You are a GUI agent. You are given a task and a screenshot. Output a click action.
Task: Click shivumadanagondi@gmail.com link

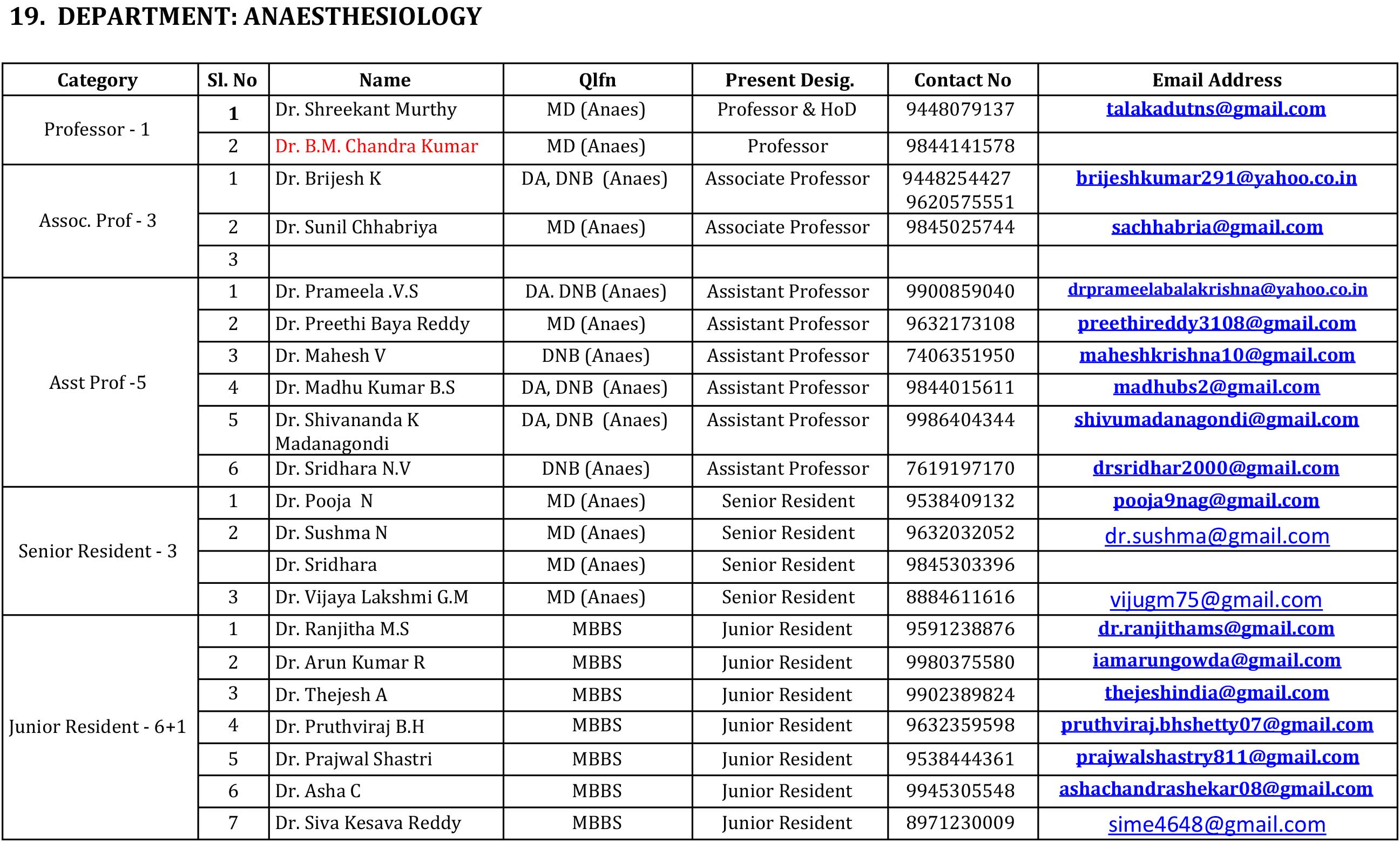click(1216, 419)
